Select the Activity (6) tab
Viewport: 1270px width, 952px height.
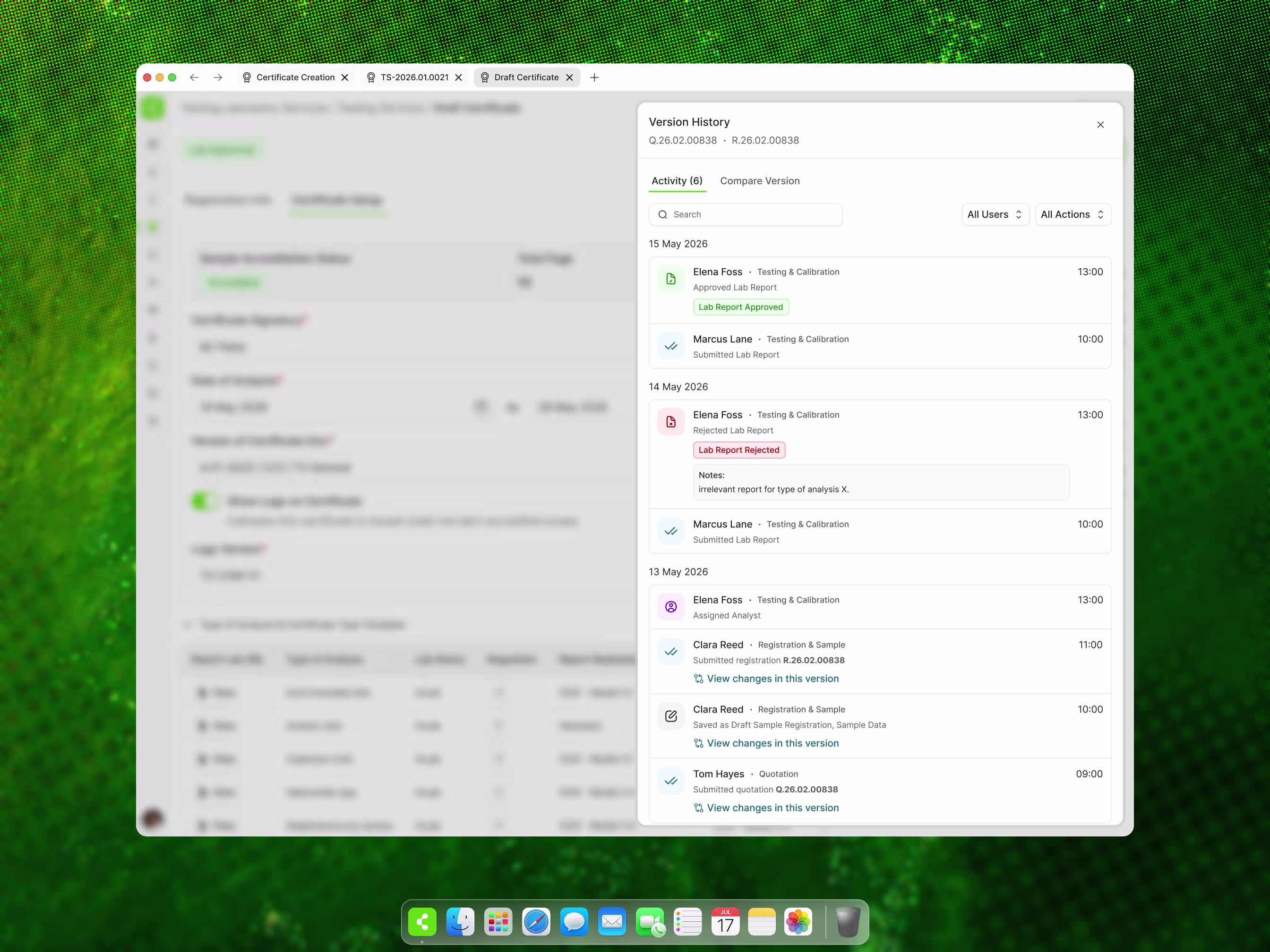(x=677, y=181)
